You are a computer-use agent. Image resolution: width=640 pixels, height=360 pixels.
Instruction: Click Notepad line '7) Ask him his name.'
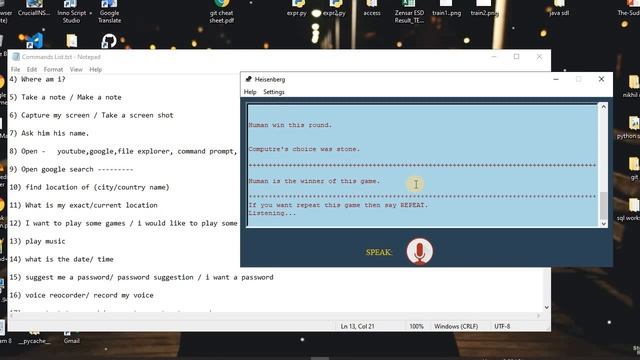point(49,133)
